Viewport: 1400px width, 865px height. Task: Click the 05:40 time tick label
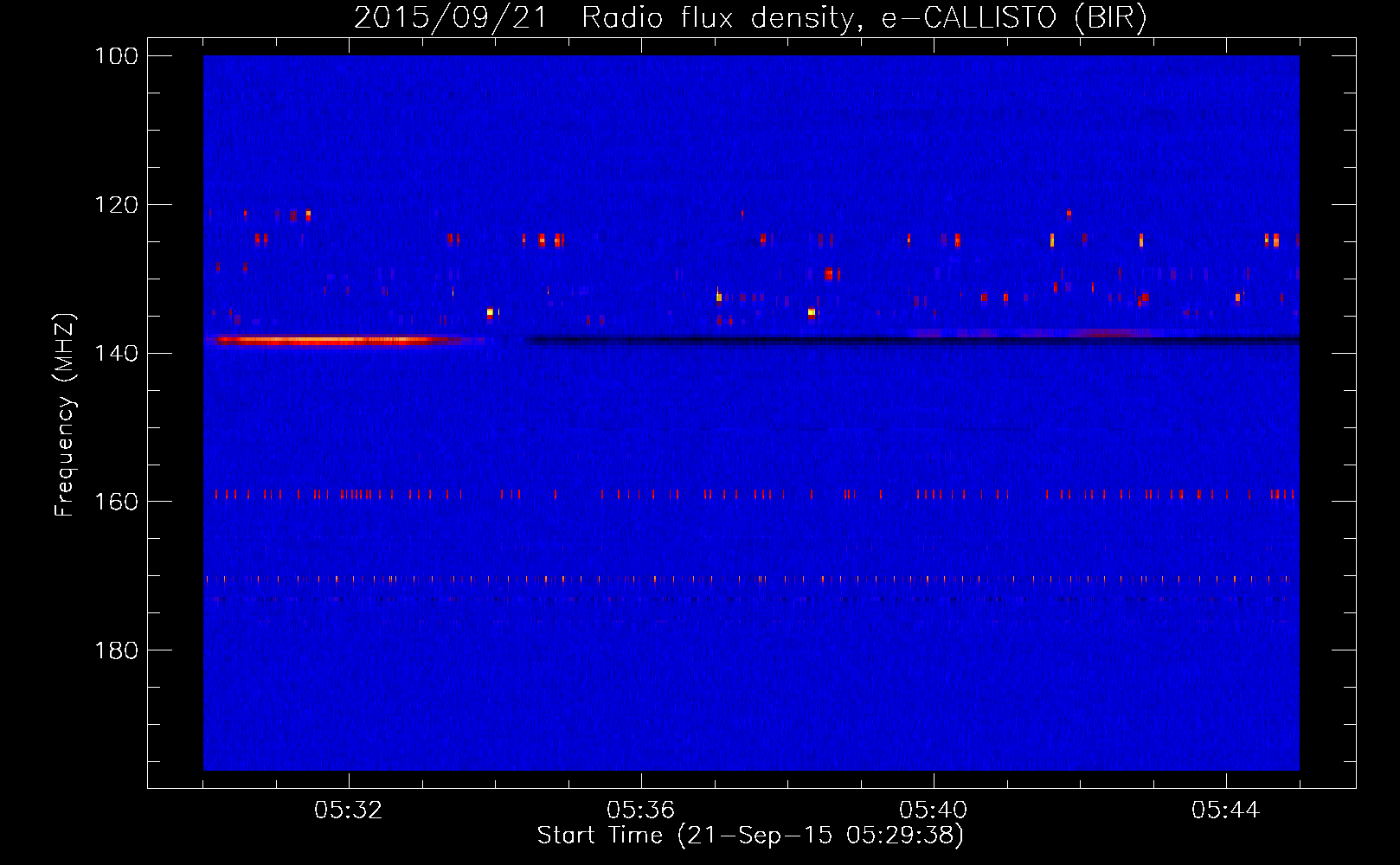click(x=934, y=811)
